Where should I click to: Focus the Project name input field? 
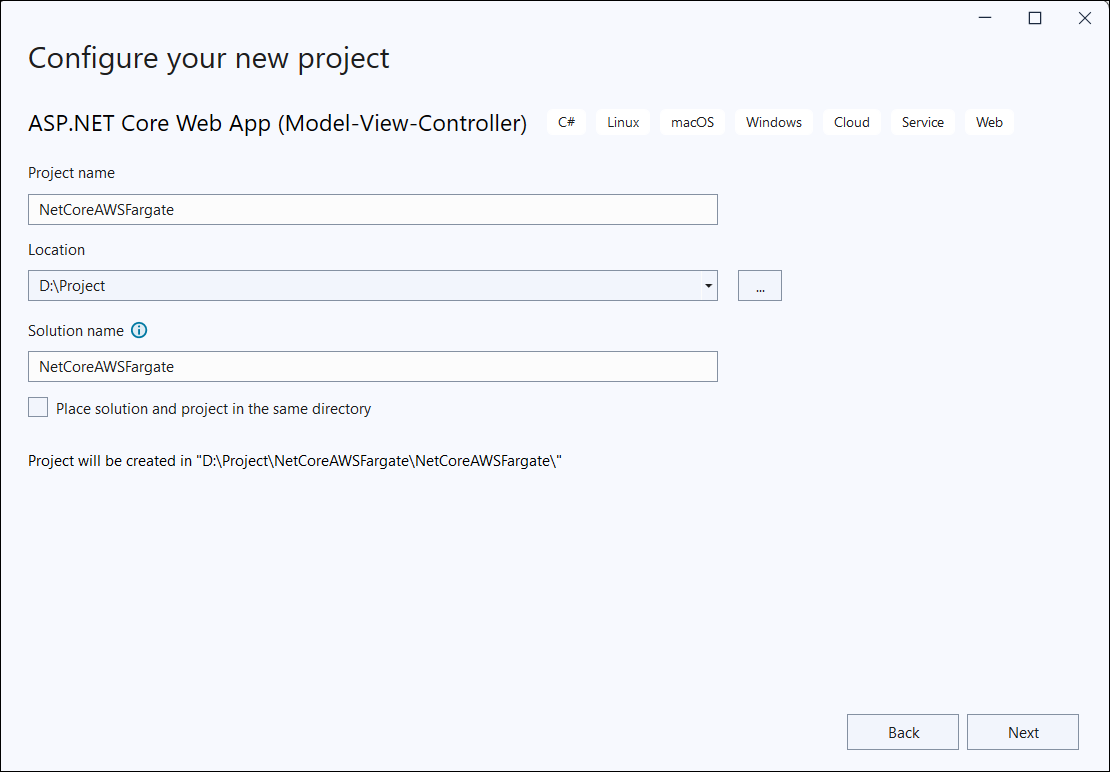coord(372,209)
